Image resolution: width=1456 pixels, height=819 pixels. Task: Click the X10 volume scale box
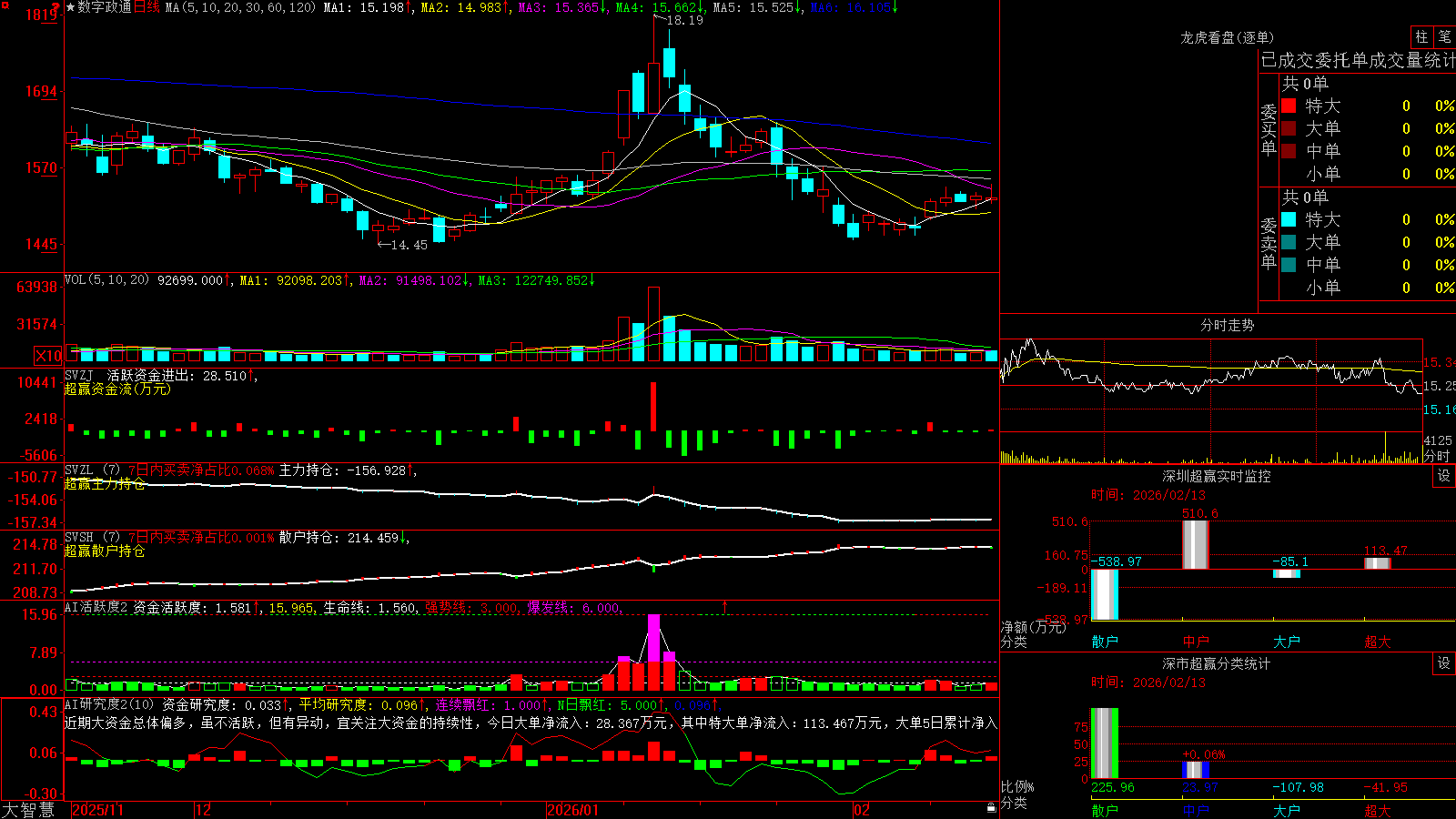[48, 356]
